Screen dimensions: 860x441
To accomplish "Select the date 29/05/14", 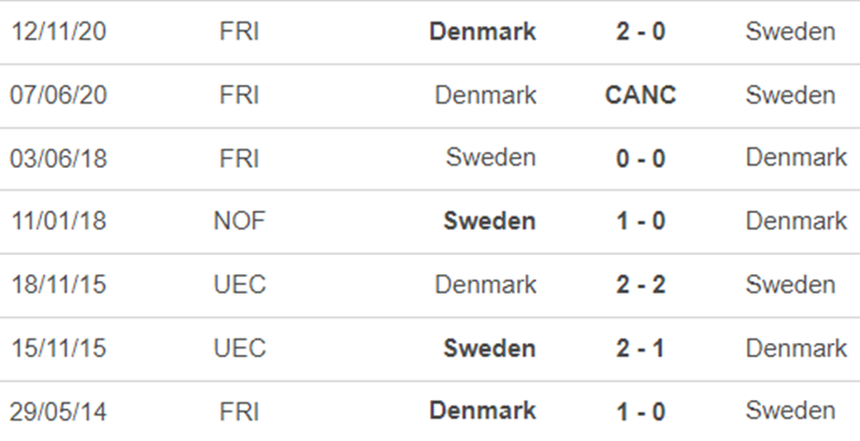I will 58,411.
